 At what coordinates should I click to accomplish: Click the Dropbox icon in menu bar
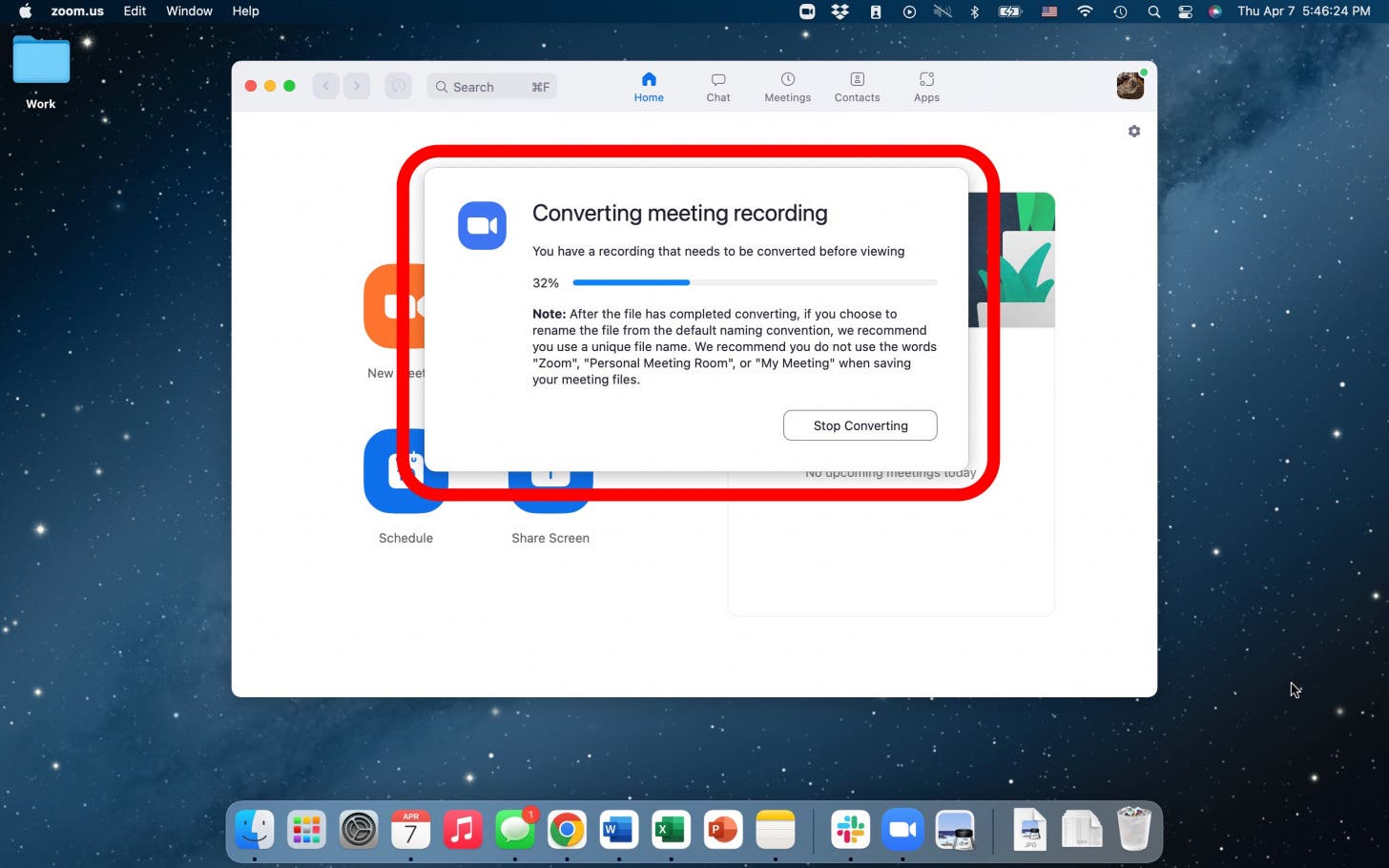[x=840, y=11]
